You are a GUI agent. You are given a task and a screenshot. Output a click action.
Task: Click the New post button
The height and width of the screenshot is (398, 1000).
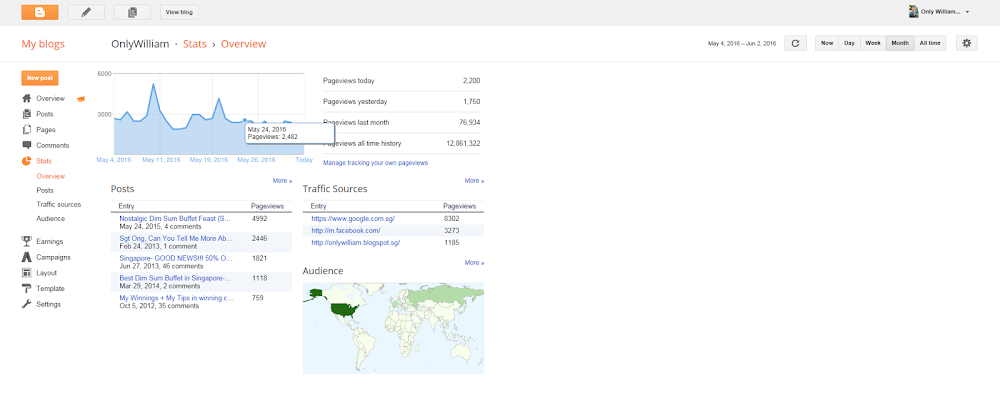coord(40,78)
